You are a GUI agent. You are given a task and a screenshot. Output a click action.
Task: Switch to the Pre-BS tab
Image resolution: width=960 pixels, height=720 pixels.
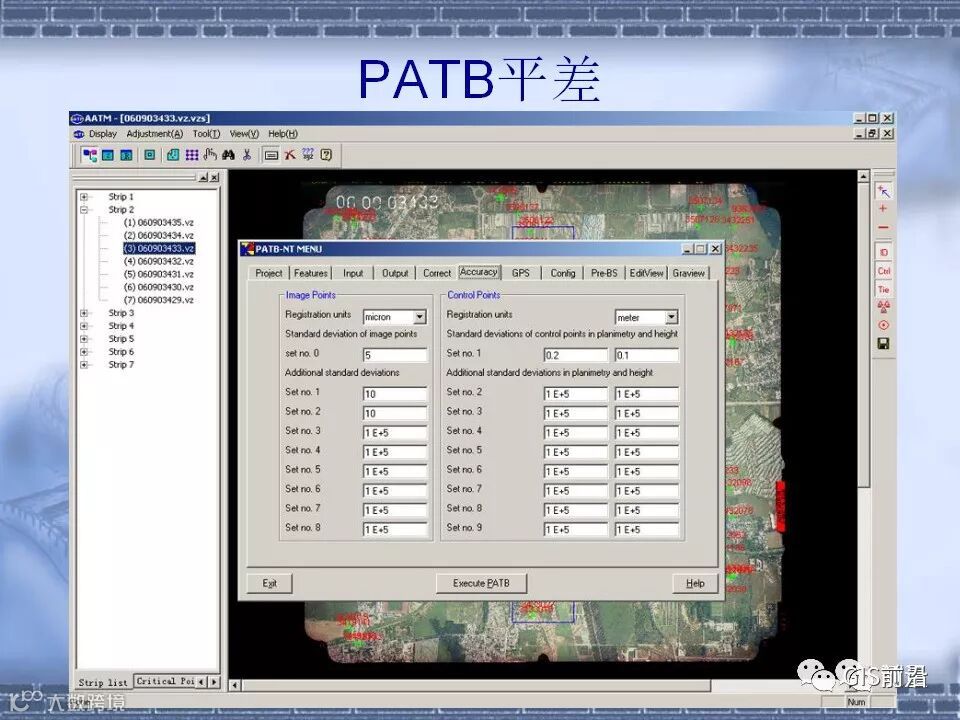[x=604, y=273]
